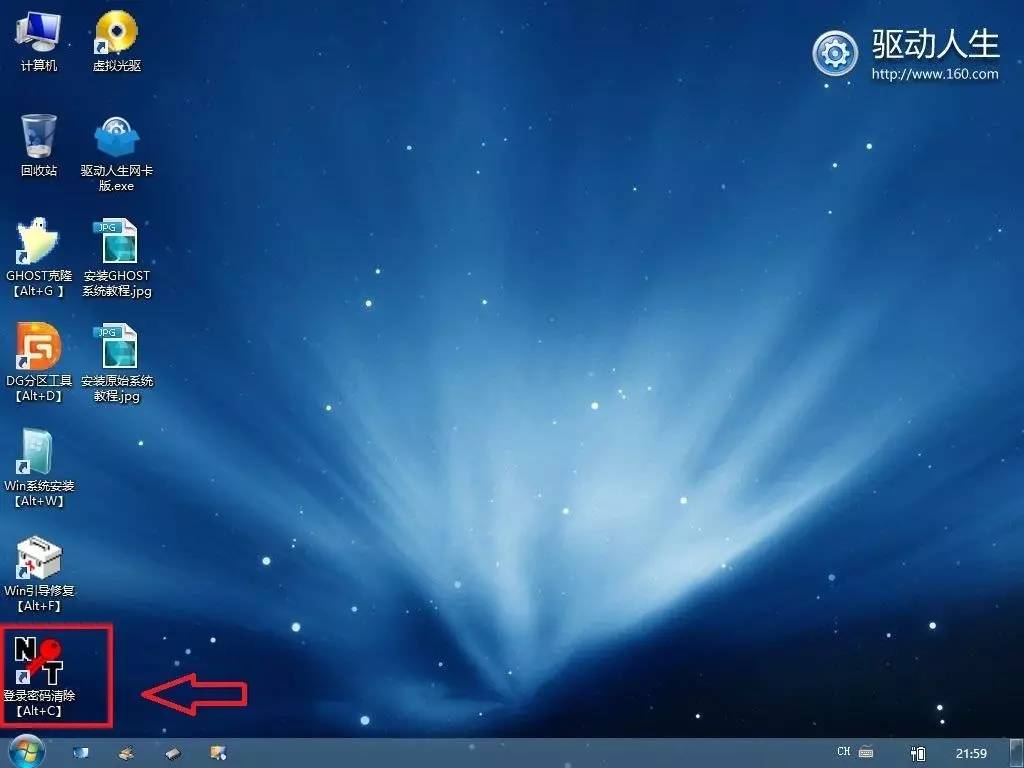
Task: Open the file explorer taskbar icon
Action: [218, 752]
